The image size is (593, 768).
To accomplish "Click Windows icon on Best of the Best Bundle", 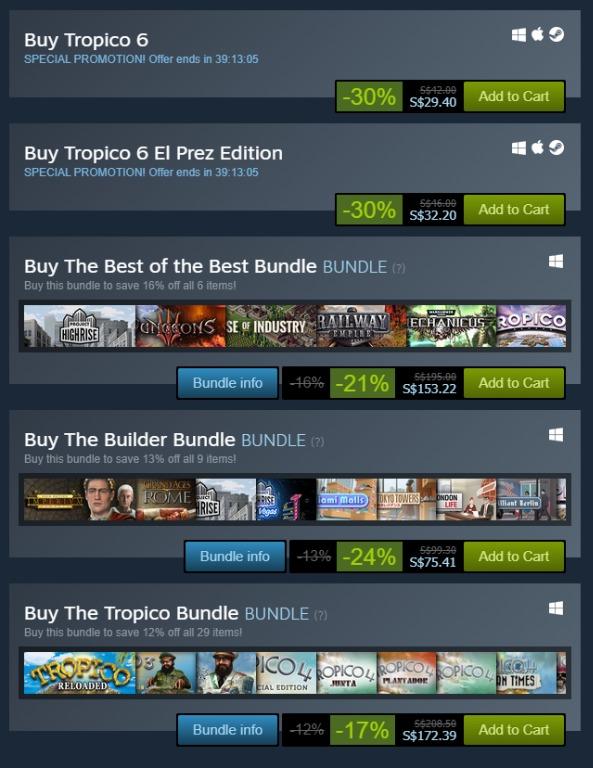I will pos(556,262).
